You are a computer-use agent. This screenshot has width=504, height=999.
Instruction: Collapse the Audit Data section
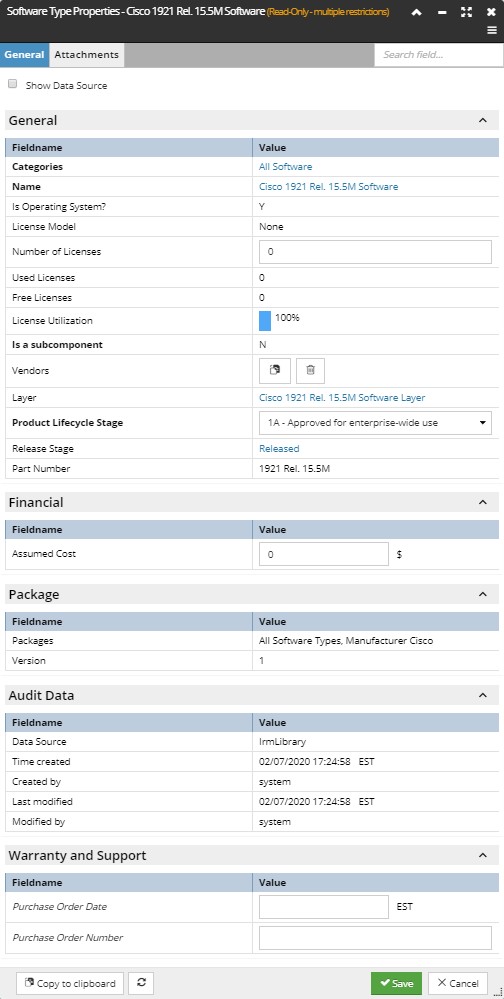483,696
